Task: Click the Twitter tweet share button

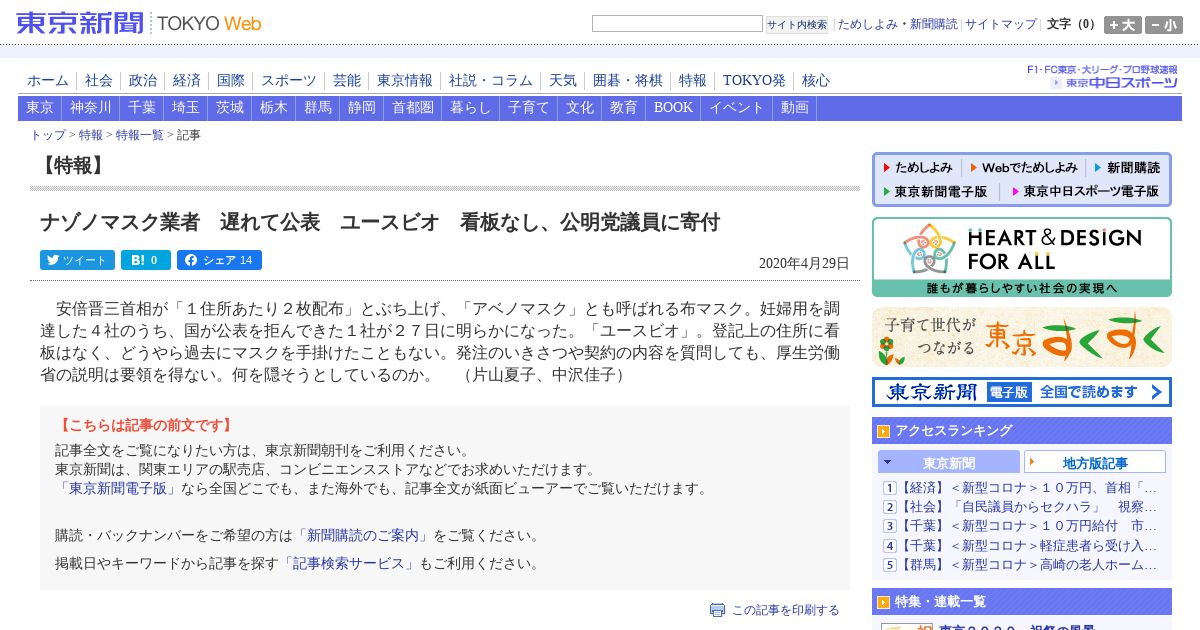Action: (x=77, y=260)
